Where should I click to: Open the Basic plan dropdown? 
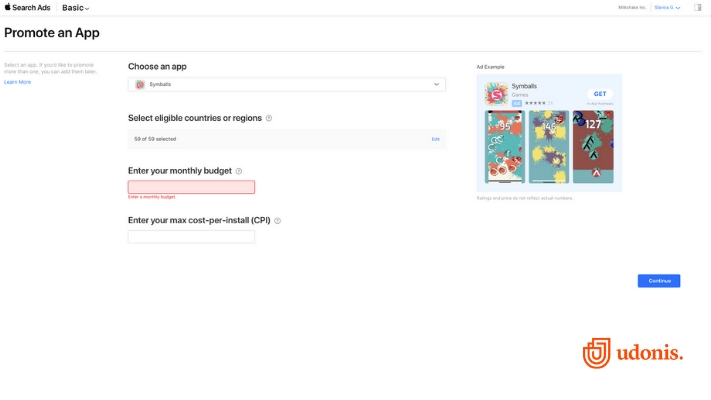75,8
